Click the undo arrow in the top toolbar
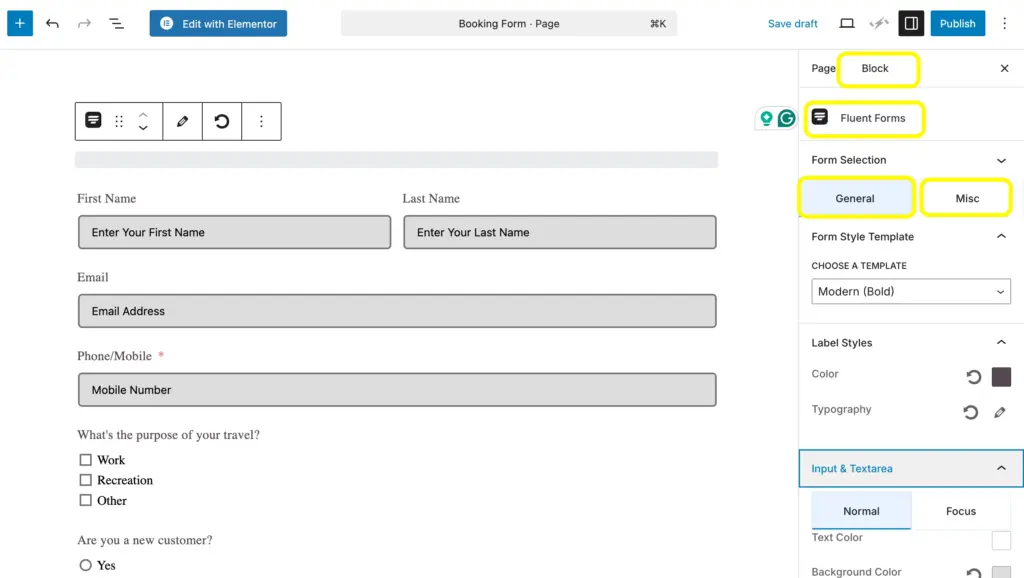This screenshot has width=1024, height=578. pos(52,22)
